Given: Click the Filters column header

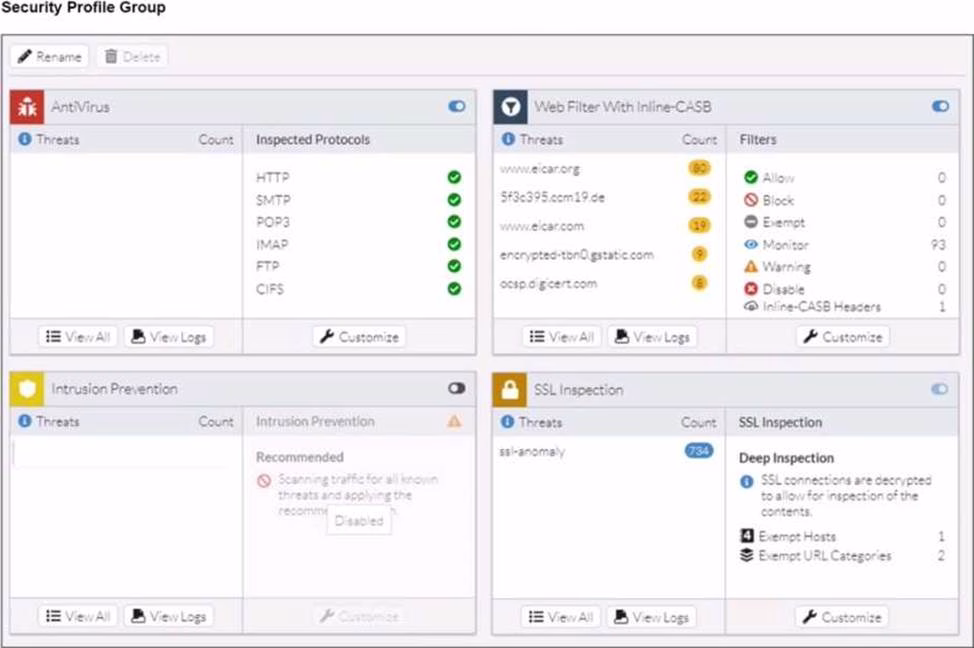Looking at the screenshot, I should [x=758, y=140].
